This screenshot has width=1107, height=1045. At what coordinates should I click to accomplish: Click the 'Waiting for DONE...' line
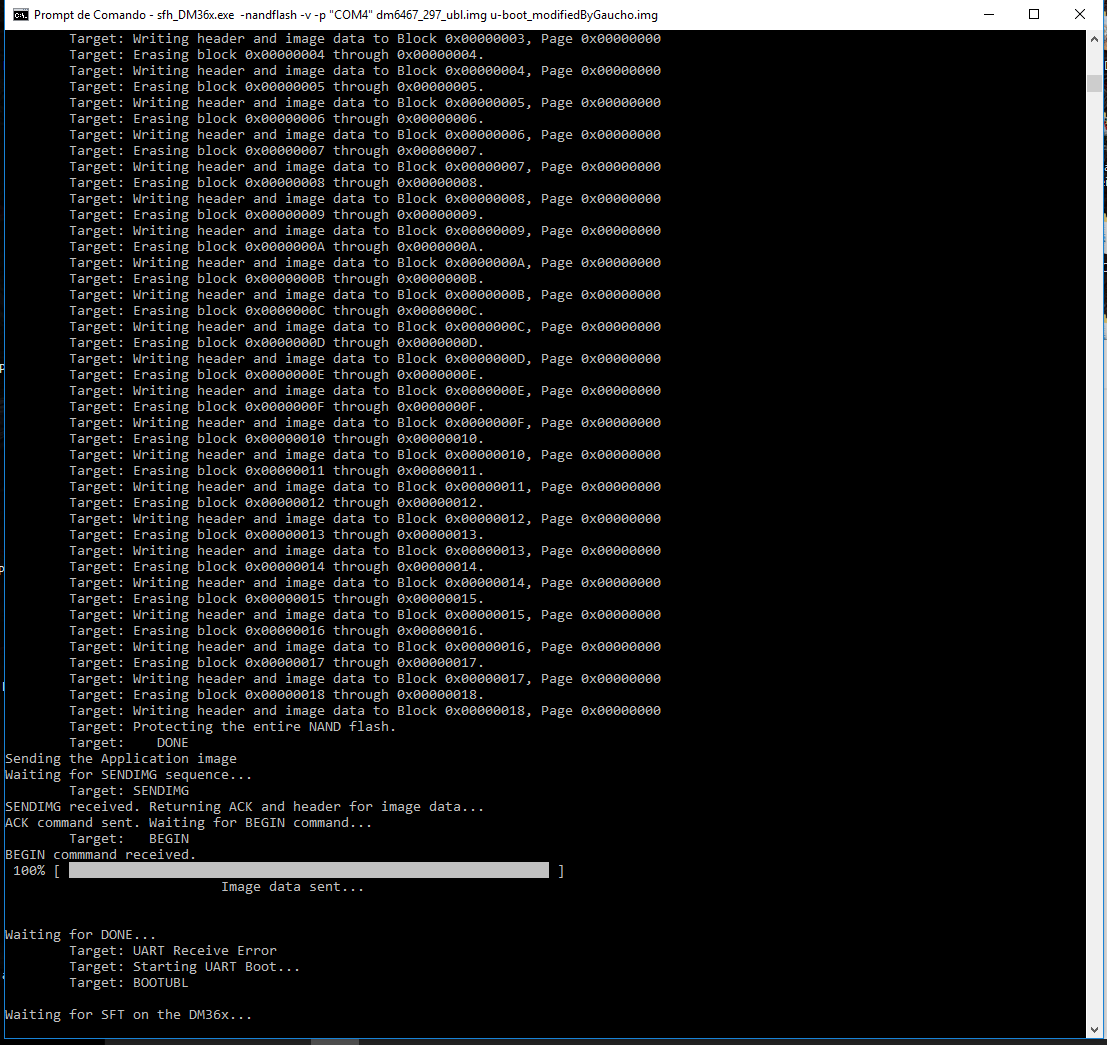coord(80,935)
